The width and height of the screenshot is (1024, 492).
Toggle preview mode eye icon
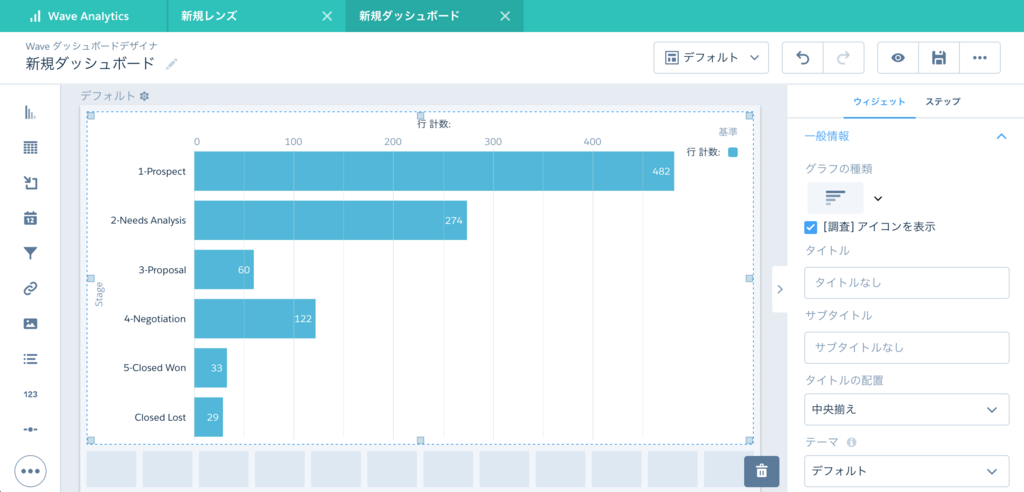[898, 57]
